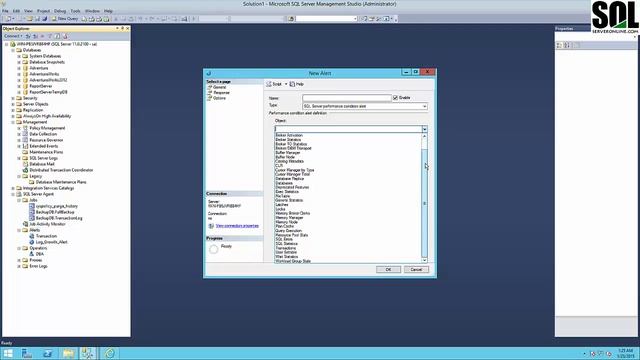This screenshot has height=360, width=640.
Task: Click Connect in Object Explorer toolbar
Action: coord(13,36)
